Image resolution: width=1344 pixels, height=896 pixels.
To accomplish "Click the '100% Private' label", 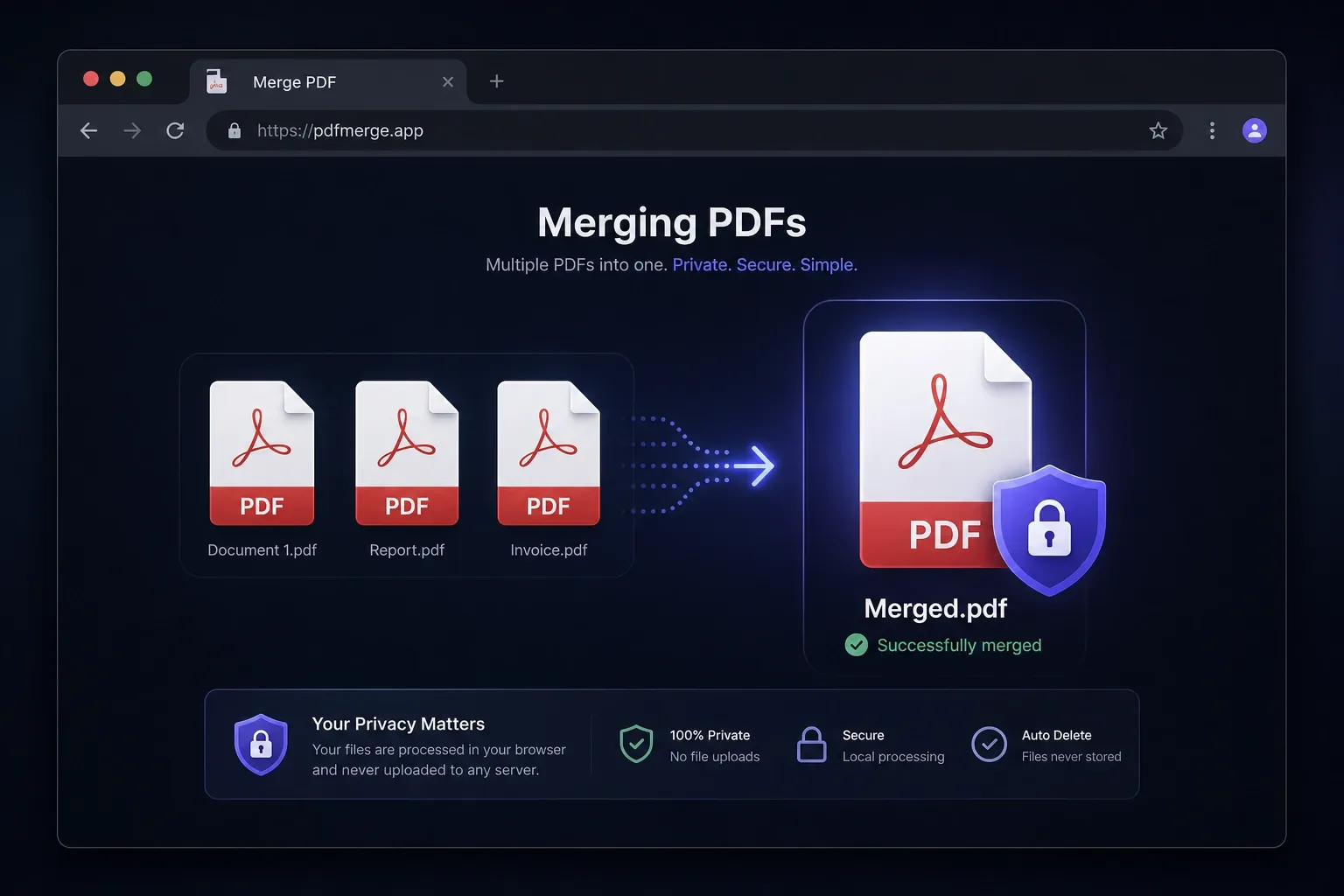I will 710,735.
